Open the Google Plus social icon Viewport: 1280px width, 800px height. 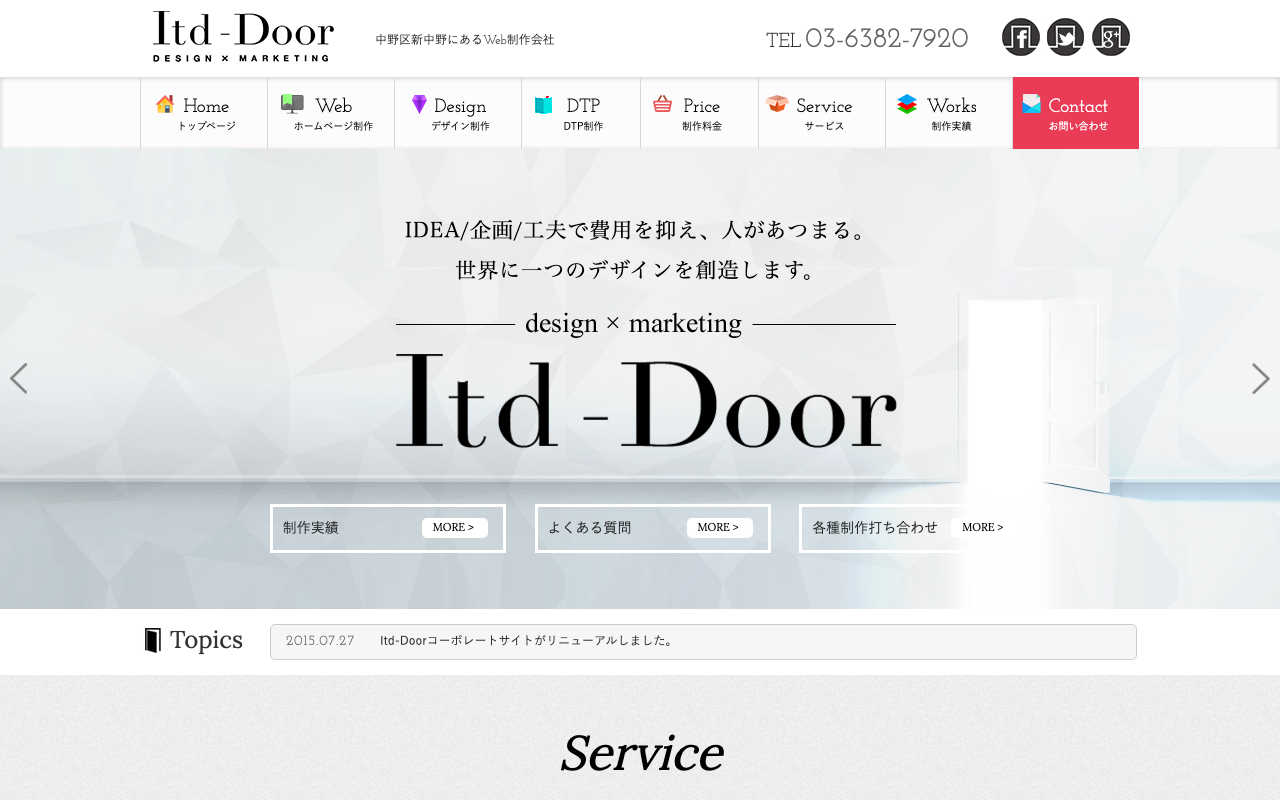pos(1110,37)
